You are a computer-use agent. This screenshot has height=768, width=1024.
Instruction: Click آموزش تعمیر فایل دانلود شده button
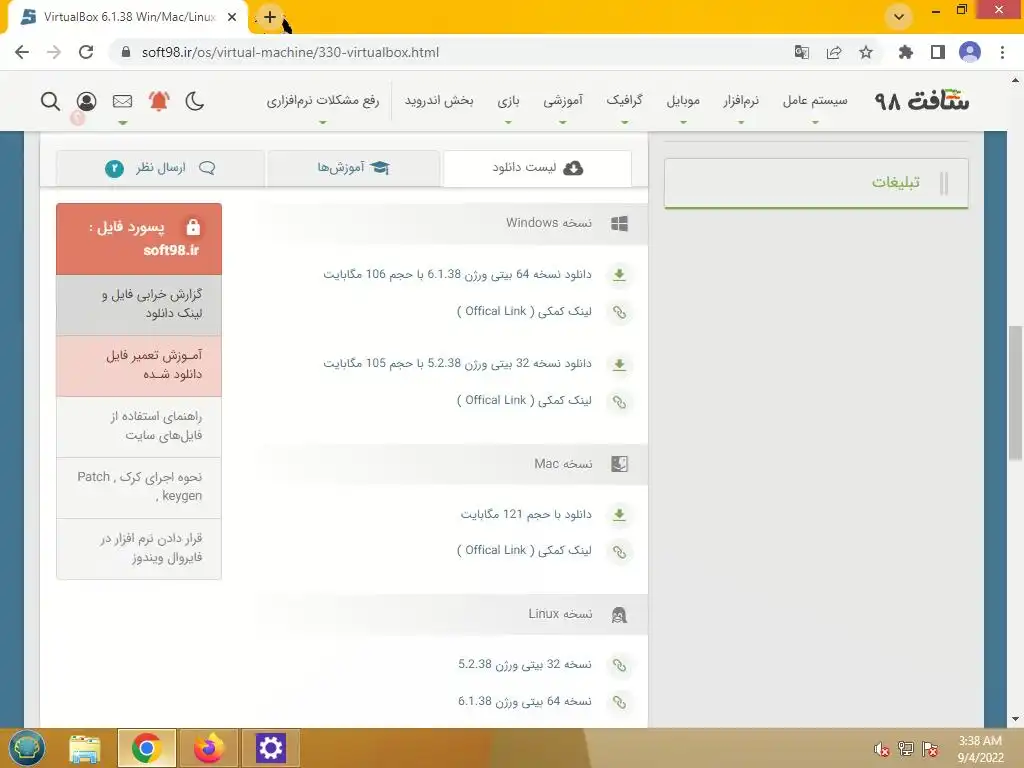point(139,366)
